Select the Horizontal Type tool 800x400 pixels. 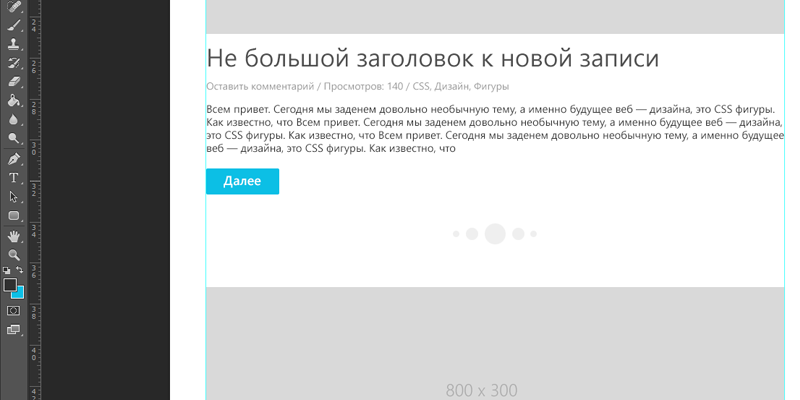(x=14, y=178)
